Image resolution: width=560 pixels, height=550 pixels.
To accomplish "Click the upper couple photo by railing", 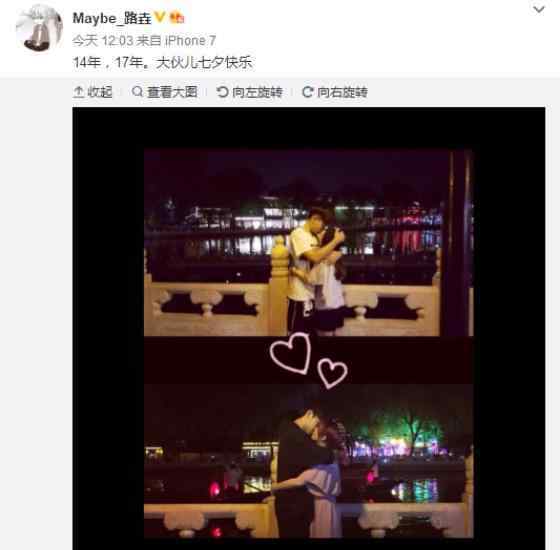I will point(309,243).
